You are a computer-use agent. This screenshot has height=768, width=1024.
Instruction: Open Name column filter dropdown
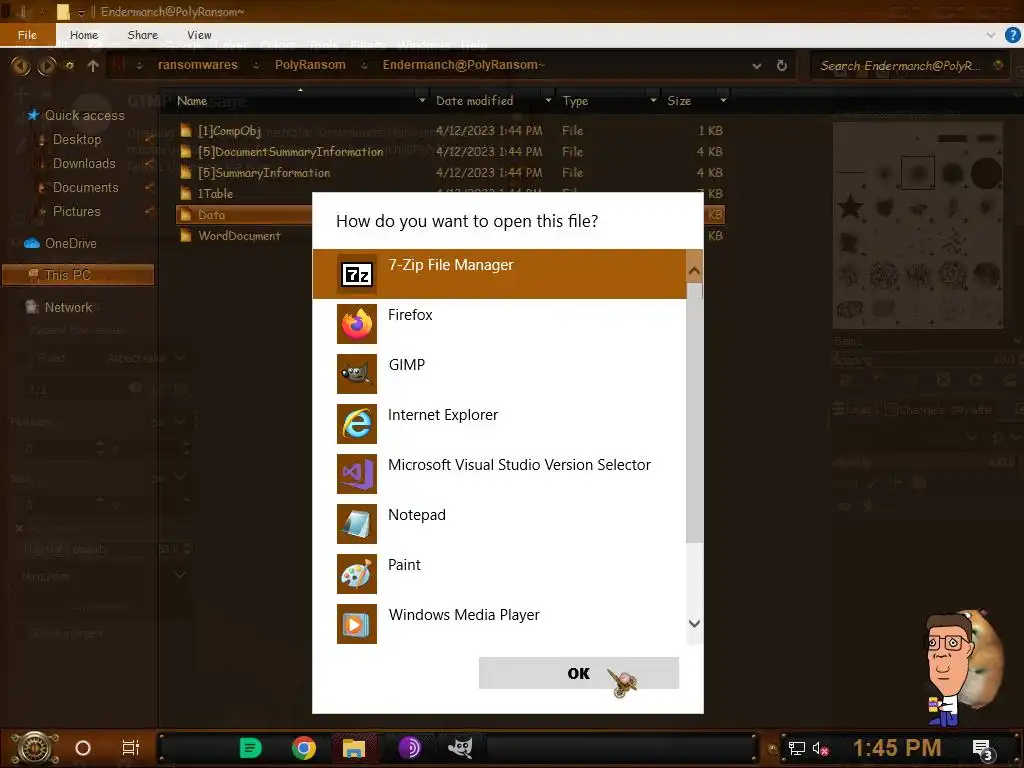pos(422,101)
